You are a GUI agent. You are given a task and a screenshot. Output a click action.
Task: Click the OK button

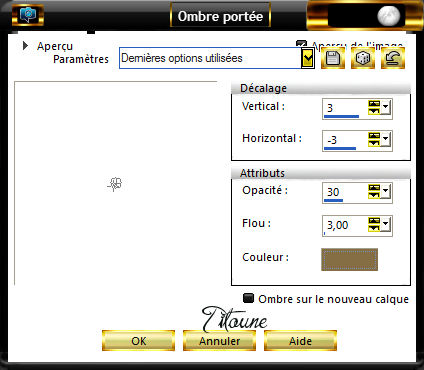pyautogui.click(x=138, y=341)
